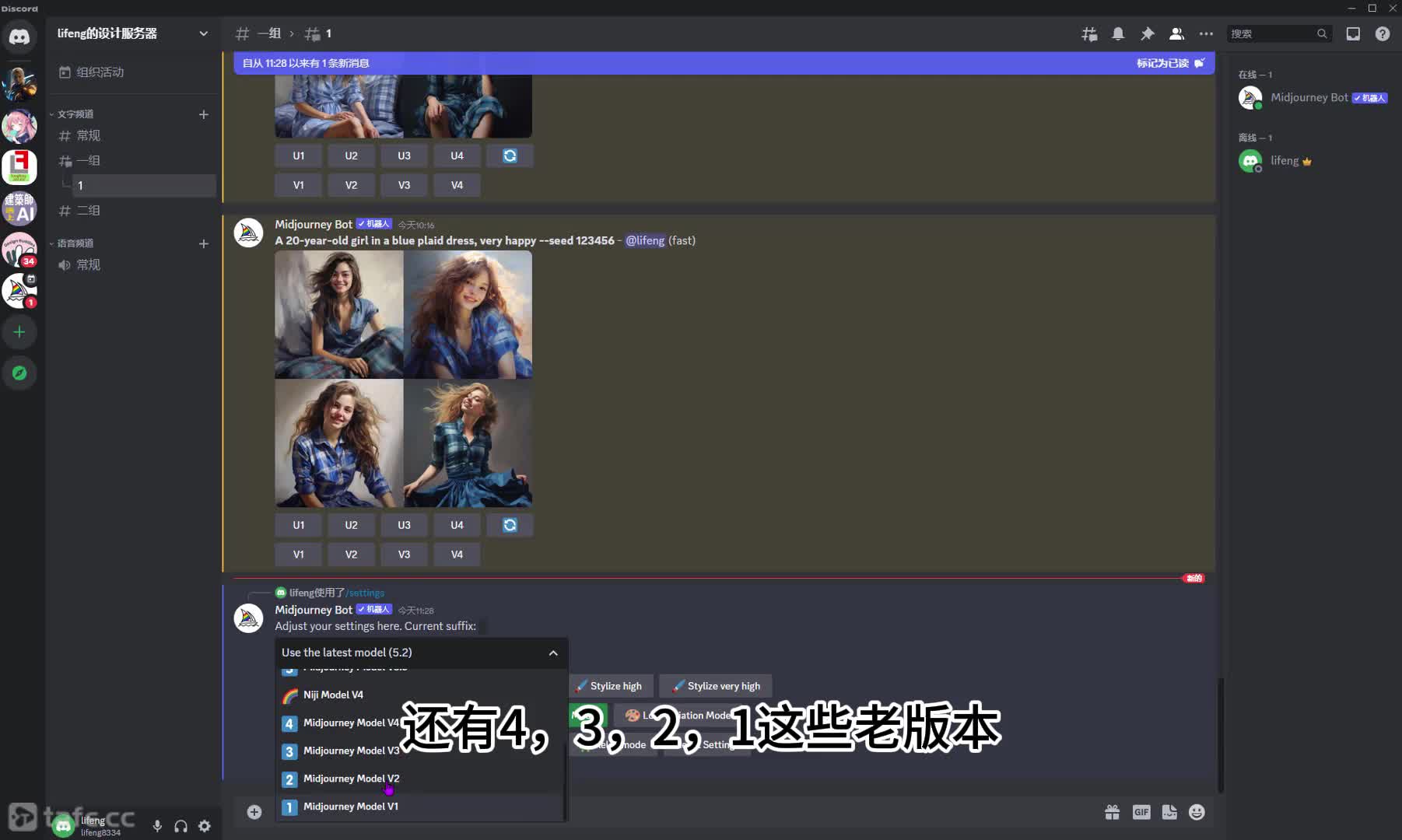Open user settings gear icon
Screen dimensions: 1402x840
pos(205,826)
